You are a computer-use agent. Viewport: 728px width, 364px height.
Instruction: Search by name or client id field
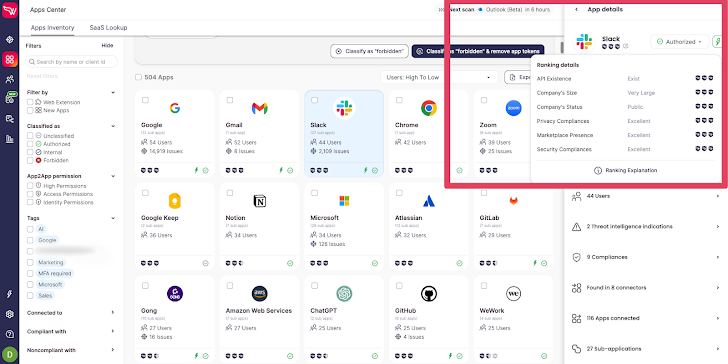tap(72, 62)
